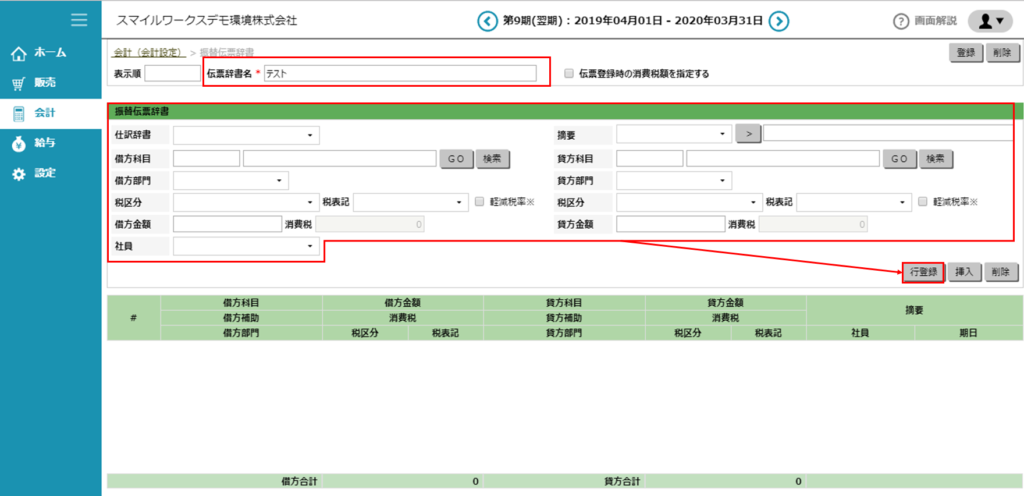Viewport: 1024px width, 496px height.
Task: Click the 挿入 button
Action: [964, 272]
